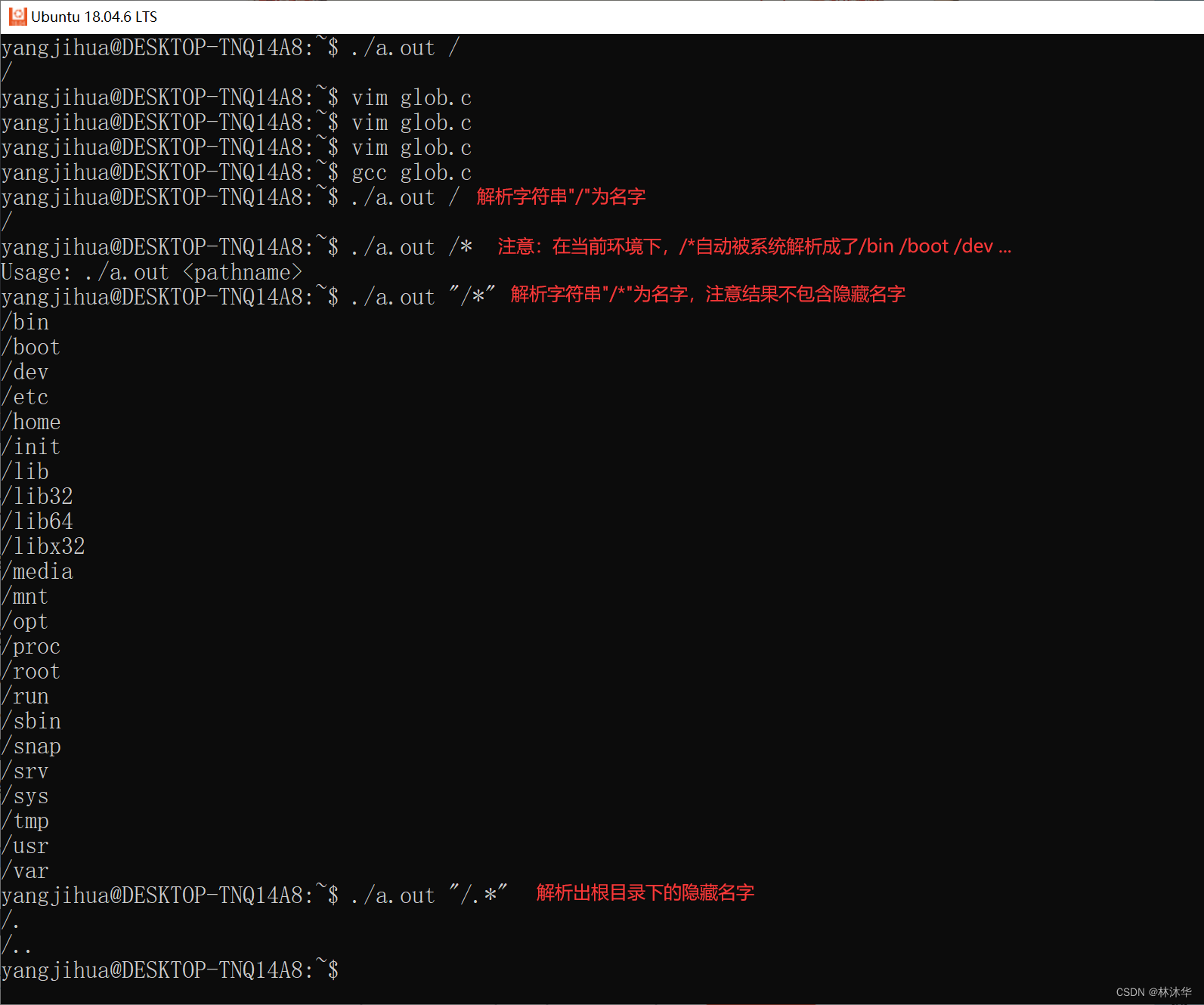Click the Ubuntu icon in the title bar

17,16
